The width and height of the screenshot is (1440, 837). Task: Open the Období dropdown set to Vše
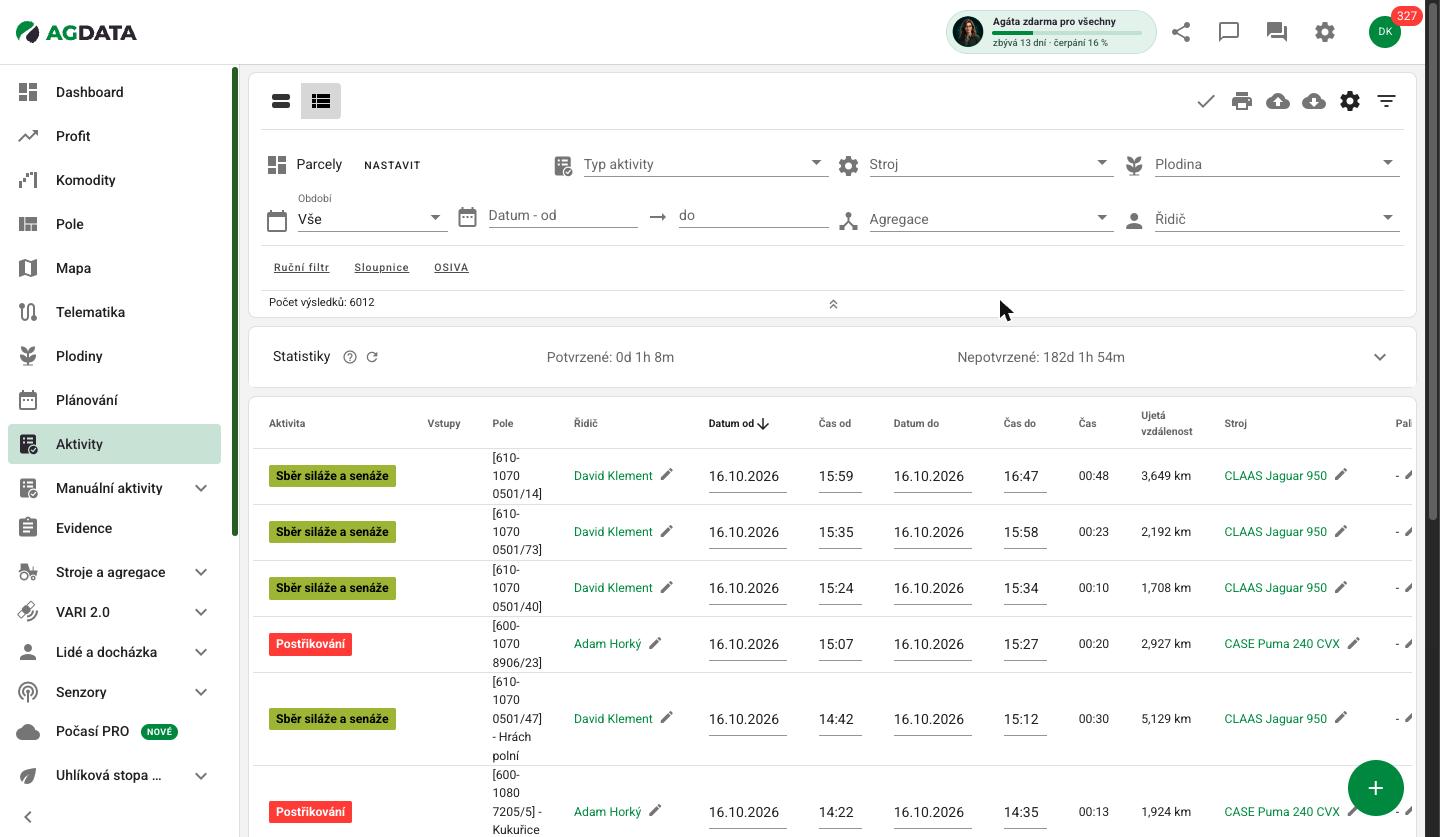(x=372, y=219)
